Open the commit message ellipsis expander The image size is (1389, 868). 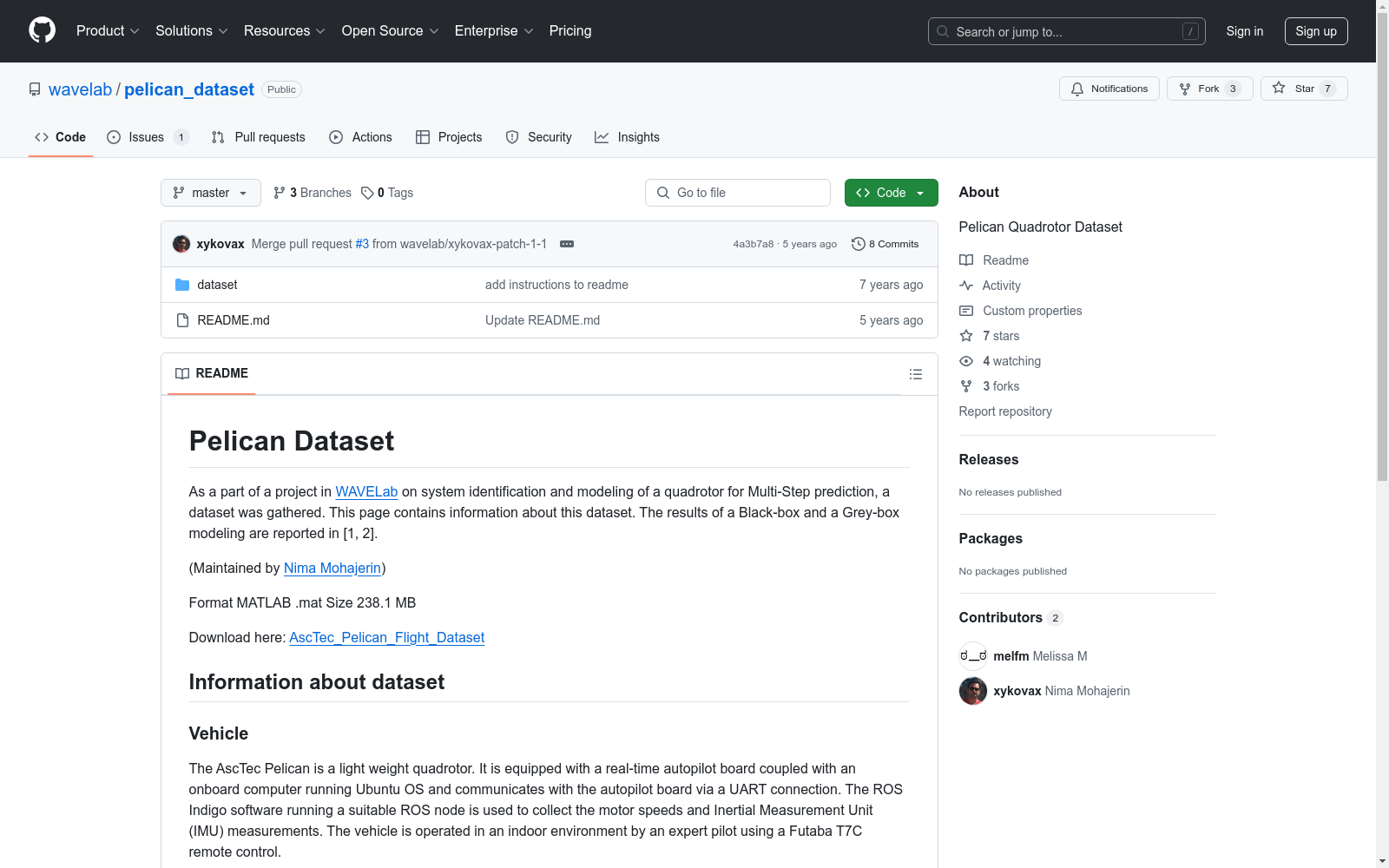(x=567, y=244)
